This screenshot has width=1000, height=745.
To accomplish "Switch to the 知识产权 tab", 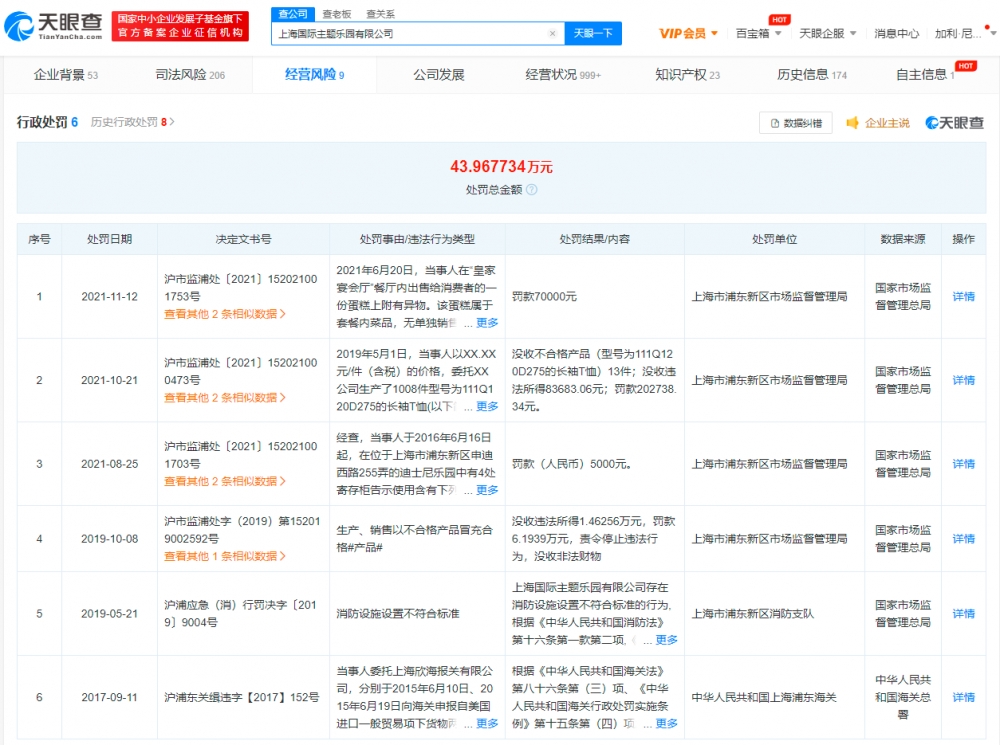I will [688, 75].
